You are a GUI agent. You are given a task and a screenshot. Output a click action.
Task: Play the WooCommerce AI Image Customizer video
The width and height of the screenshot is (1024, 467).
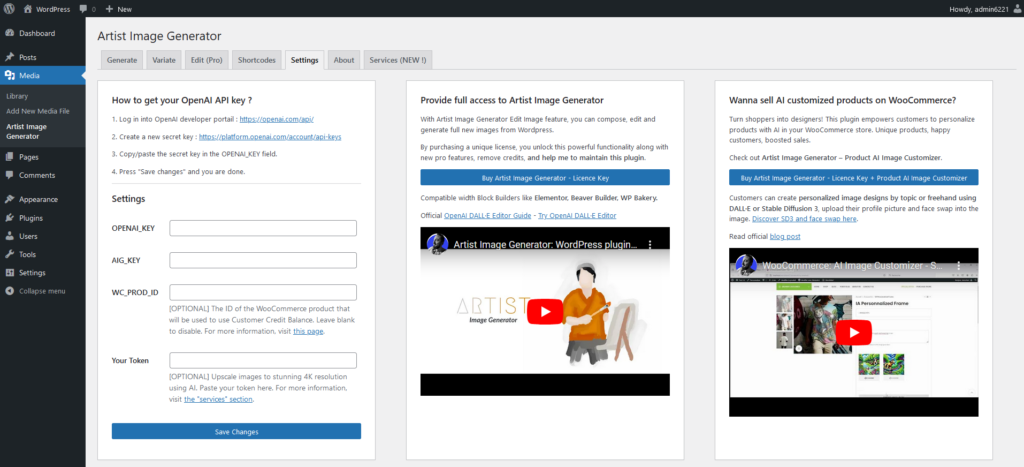854,332
